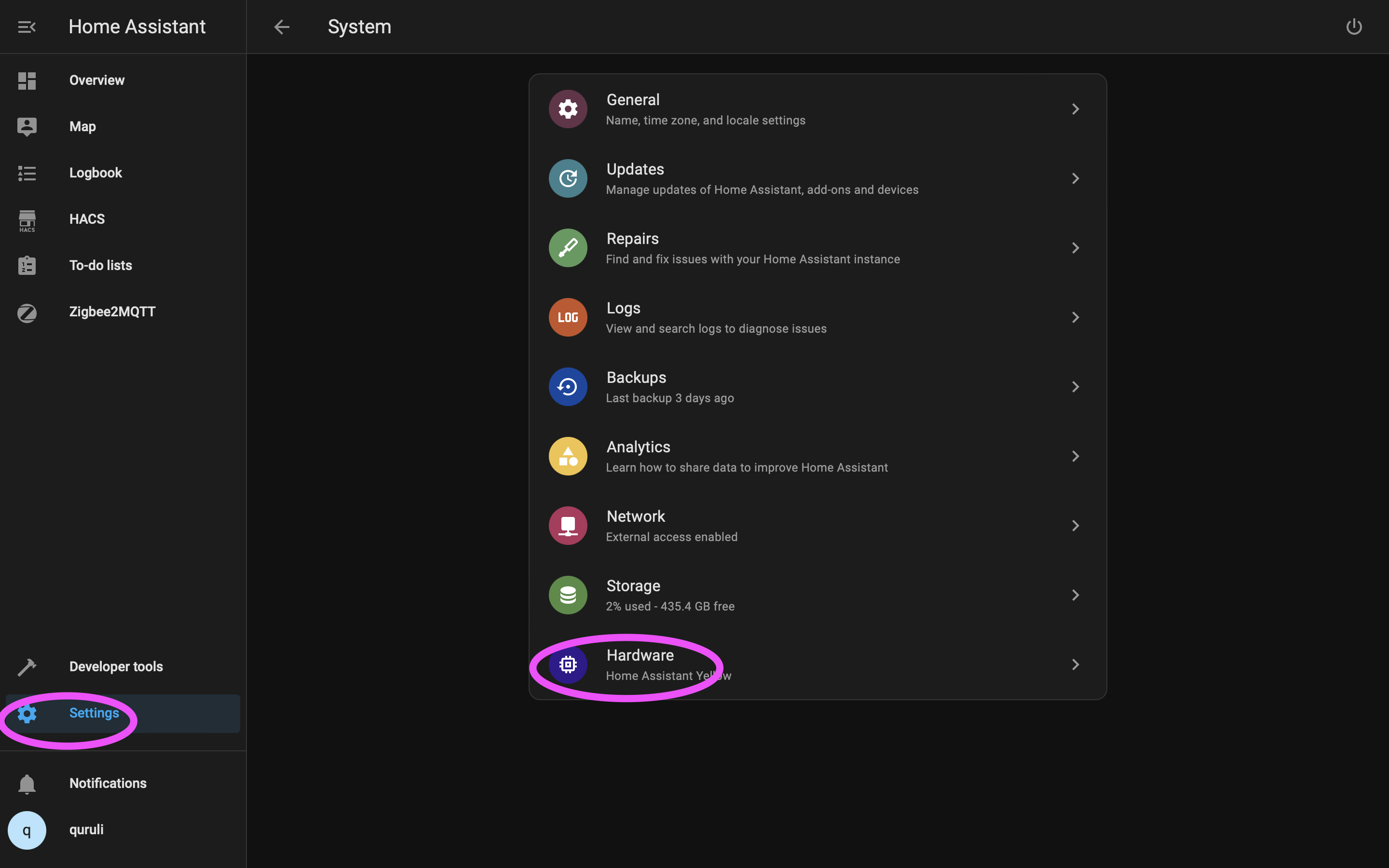Expand Repairs row chevron
Viewport: 1389px width, 868px height.
pos(1076,248)
